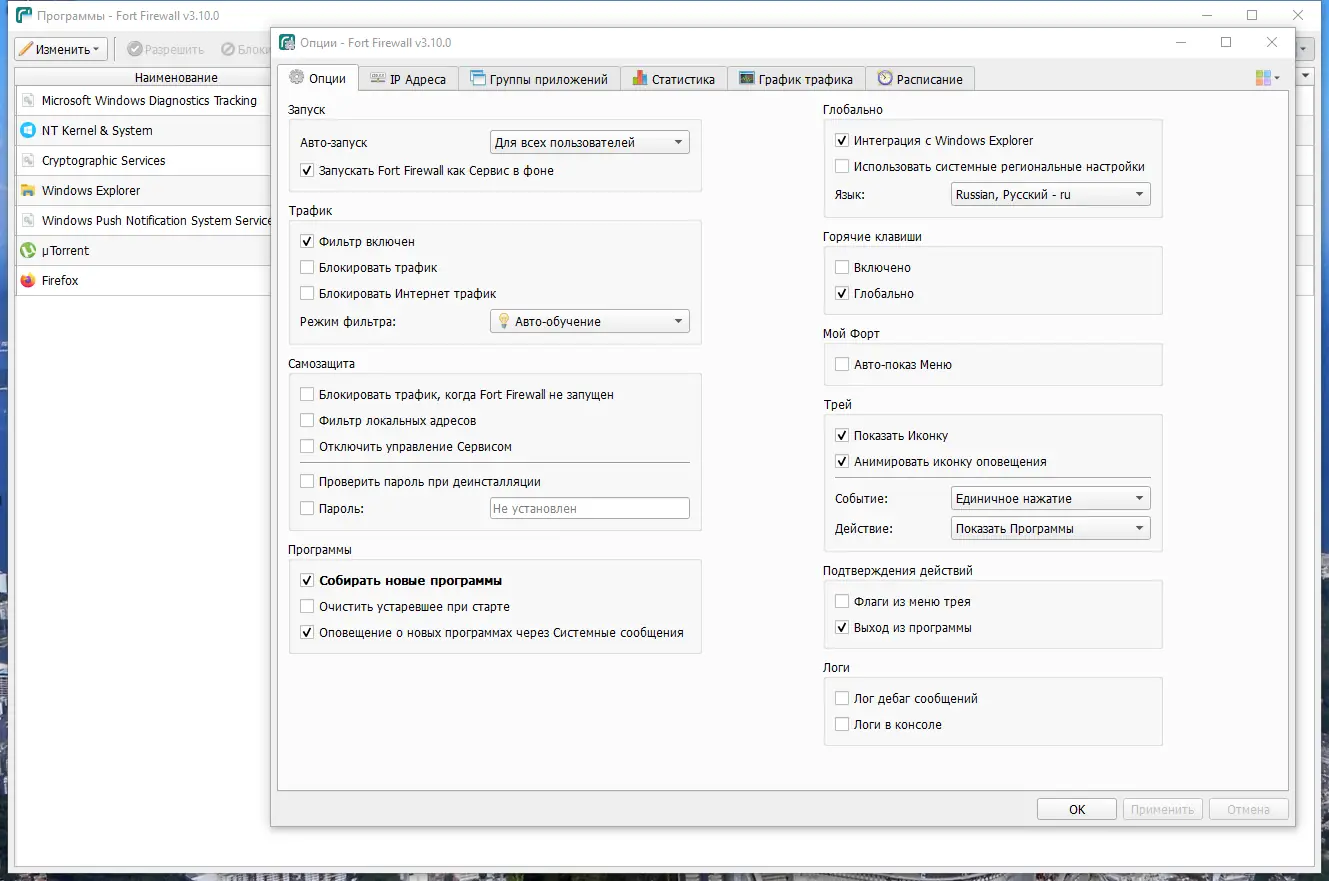
Task: Click the Расписание clock icon
Action: 885,79
